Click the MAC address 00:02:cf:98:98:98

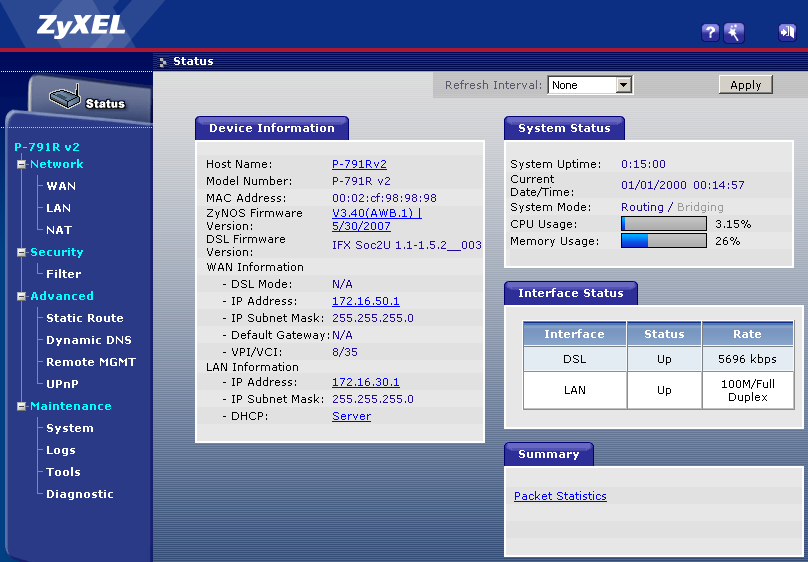pos(384,198)
